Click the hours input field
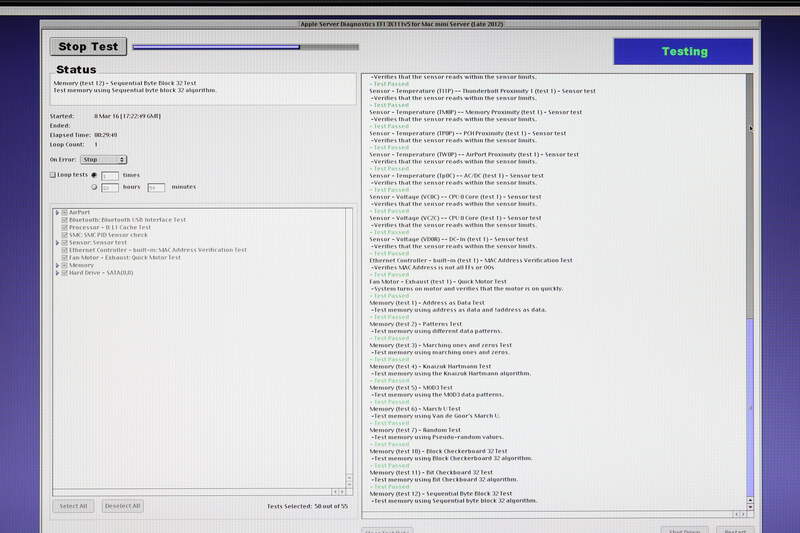800x533 pixels. [109, 187]
